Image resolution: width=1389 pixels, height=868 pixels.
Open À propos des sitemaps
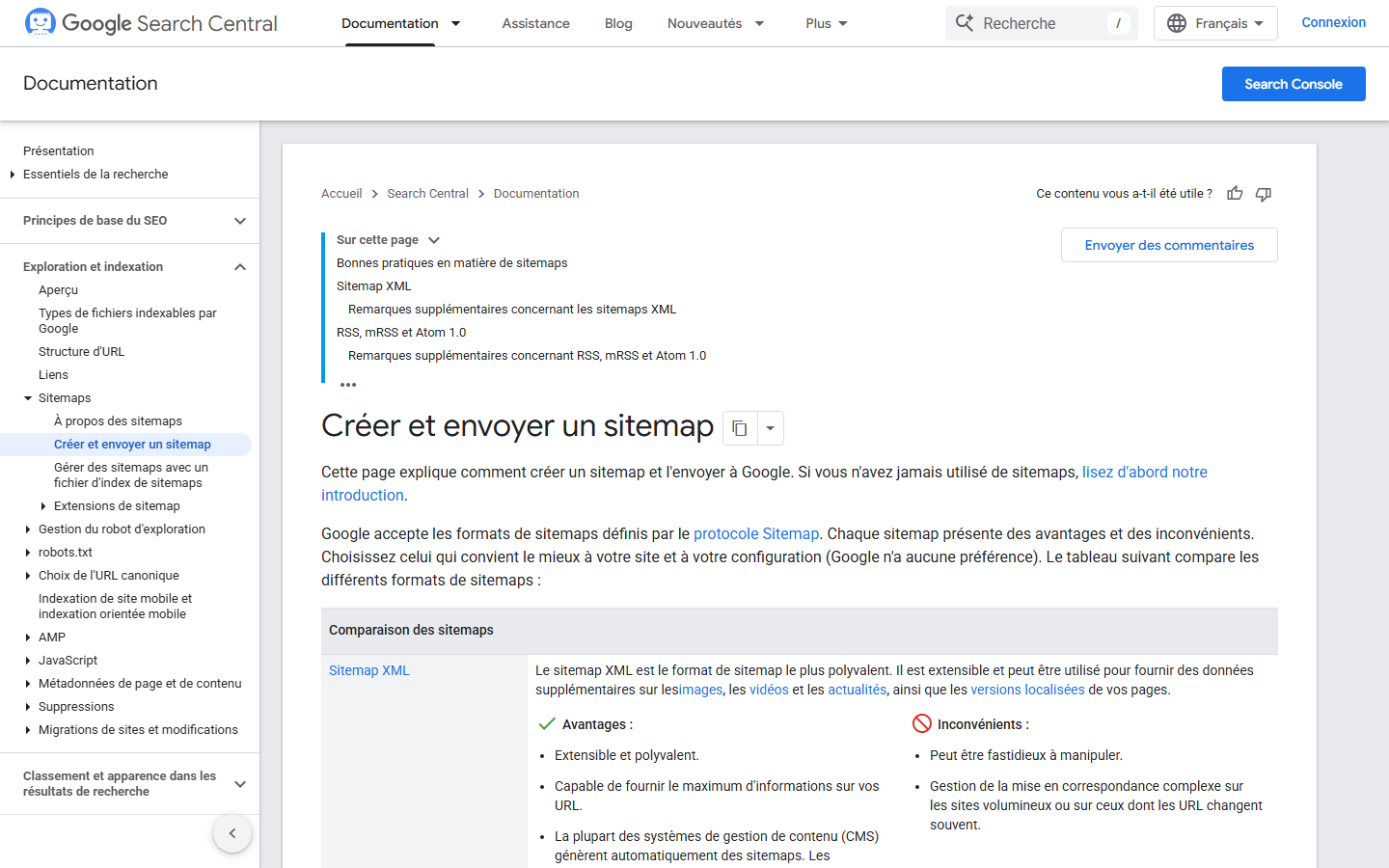point(118,421)
